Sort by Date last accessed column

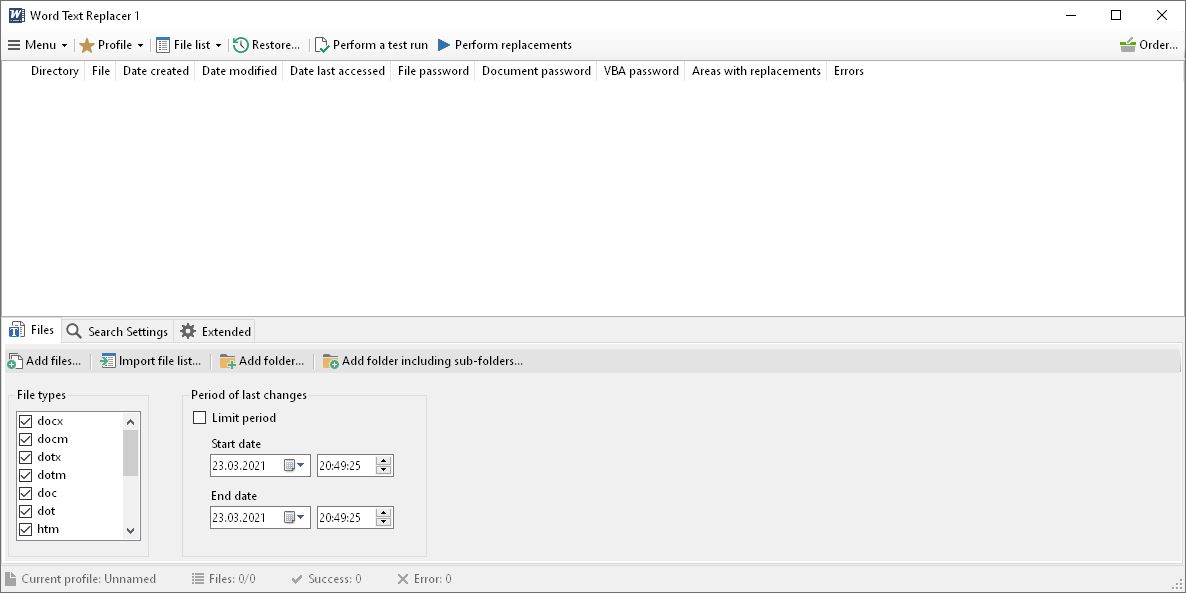(337, 71)
